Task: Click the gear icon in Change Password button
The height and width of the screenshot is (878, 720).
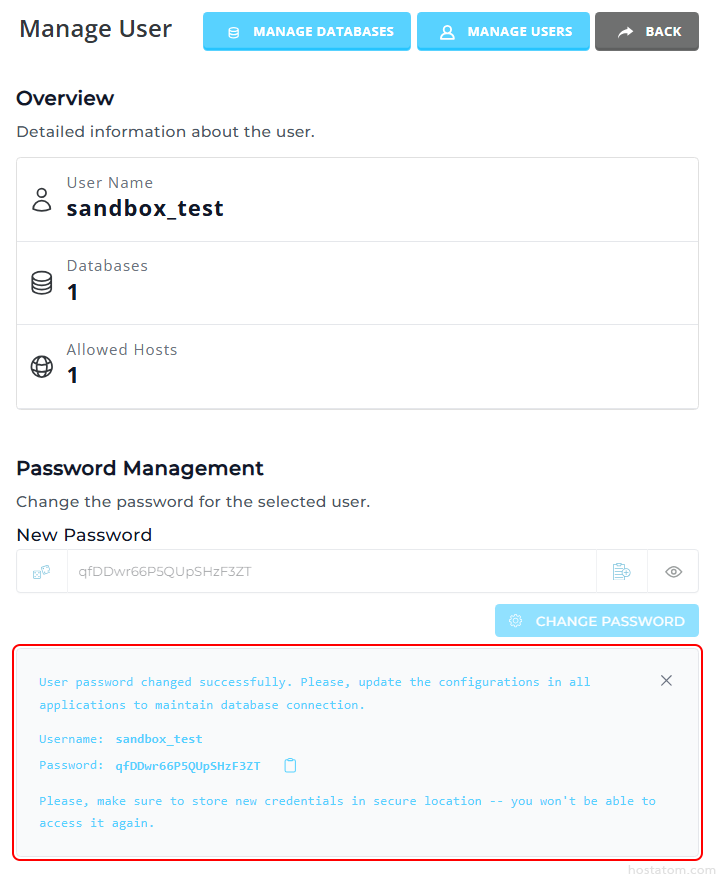Action: coord(516,621)
